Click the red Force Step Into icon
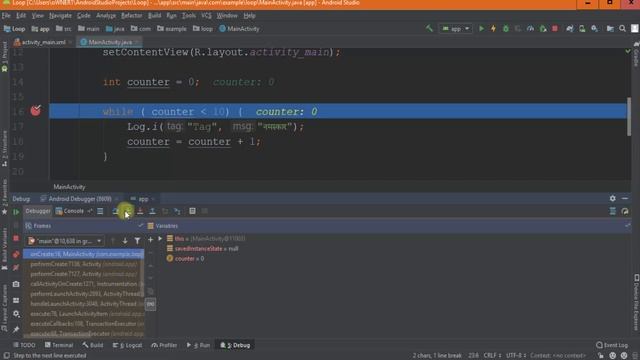The image size is (640, 360). click(140, 211)
